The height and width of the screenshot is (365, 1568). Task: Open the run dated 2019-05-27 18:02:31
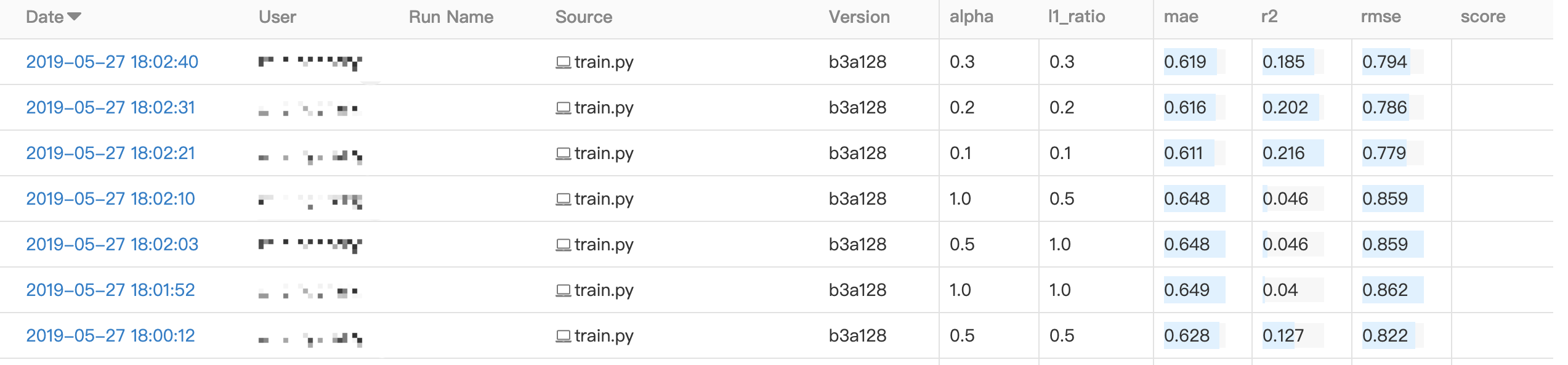pos(110,107)
